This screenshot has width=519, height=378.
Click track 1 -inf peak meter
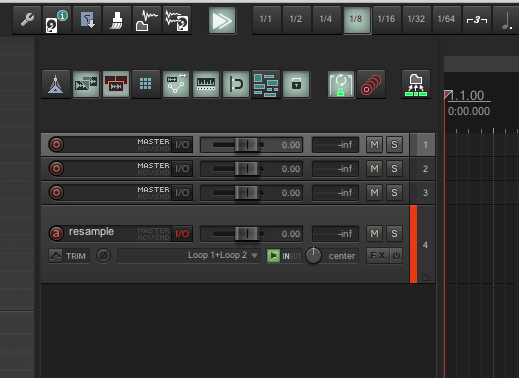[x=335, y=145]
